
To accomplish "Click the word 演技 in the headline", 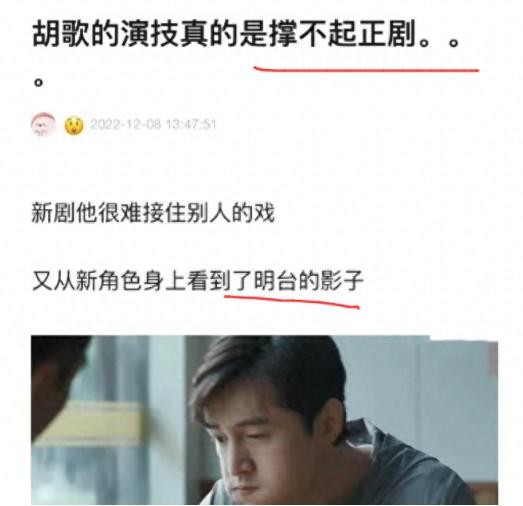I will [149, 33].
